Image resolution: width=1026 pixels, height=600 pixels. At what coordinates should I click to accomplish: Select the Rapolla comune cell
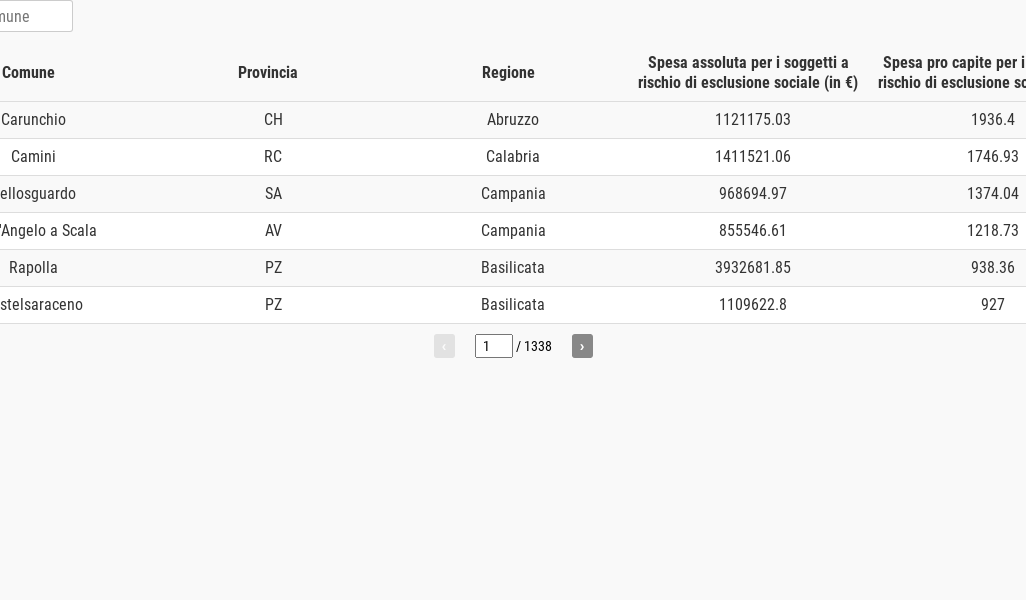33,268
